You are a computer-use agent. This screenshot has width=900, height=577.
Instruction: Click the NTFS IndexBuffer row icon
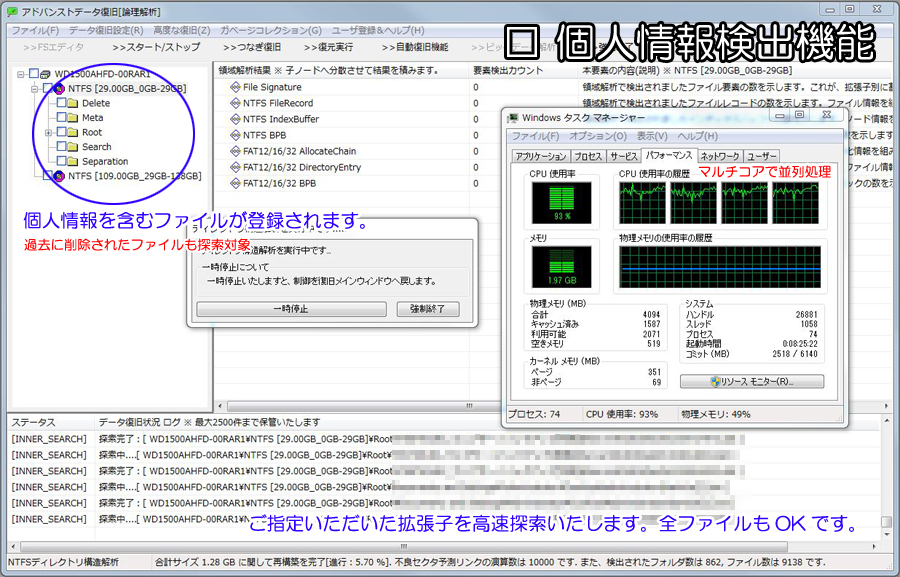click(235, 119)
